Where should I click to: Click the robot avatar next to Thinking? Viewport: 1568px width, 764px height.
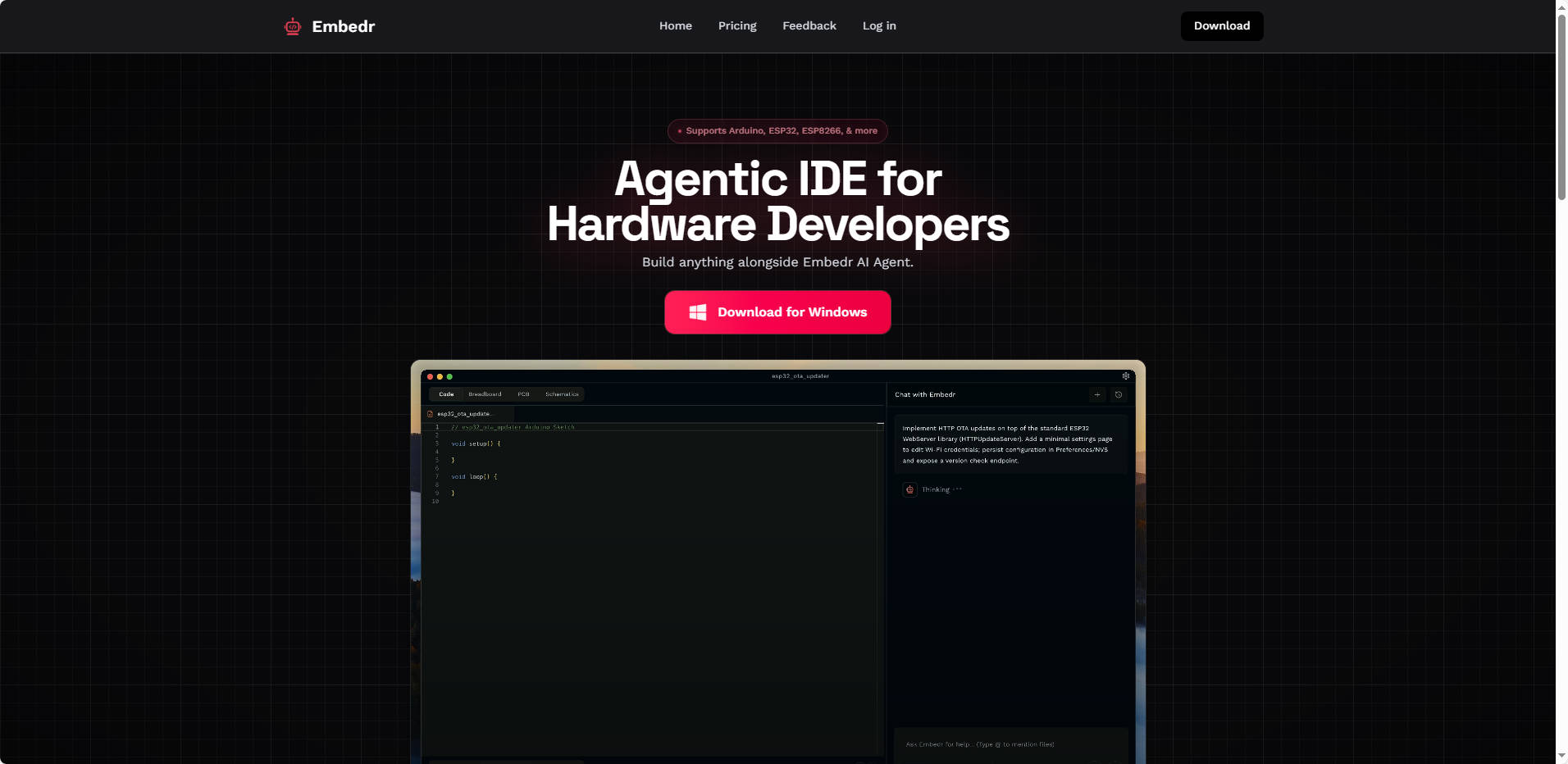(909, 489)
